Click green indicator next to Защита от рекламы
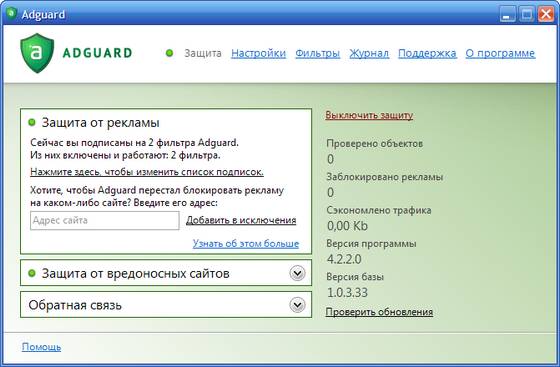Screen dimensions: 560x367 32,122
